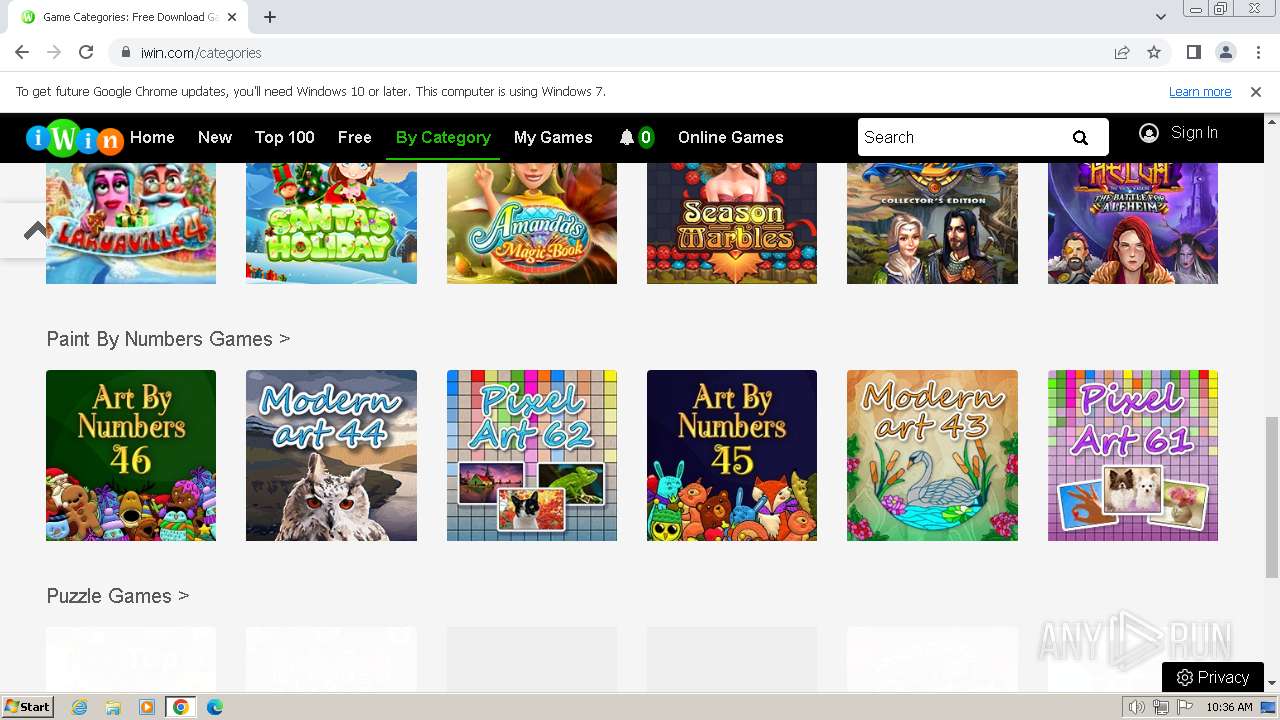Image resolution: width=1280 pixels, height=720 pixels.
Task: Click the Learn more link
Action: coord(1200,92)
